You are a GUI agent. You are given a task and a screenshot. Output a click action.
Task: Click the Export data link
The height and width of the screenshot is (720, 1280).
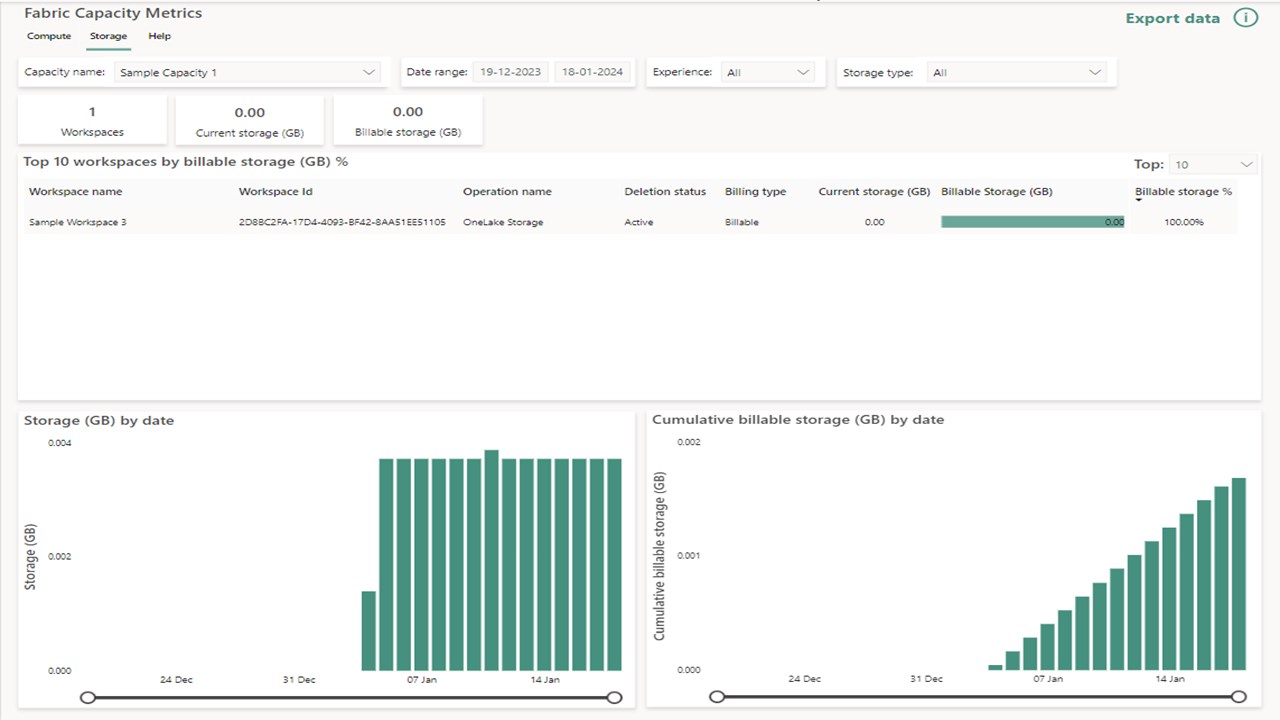[1171, 18]
